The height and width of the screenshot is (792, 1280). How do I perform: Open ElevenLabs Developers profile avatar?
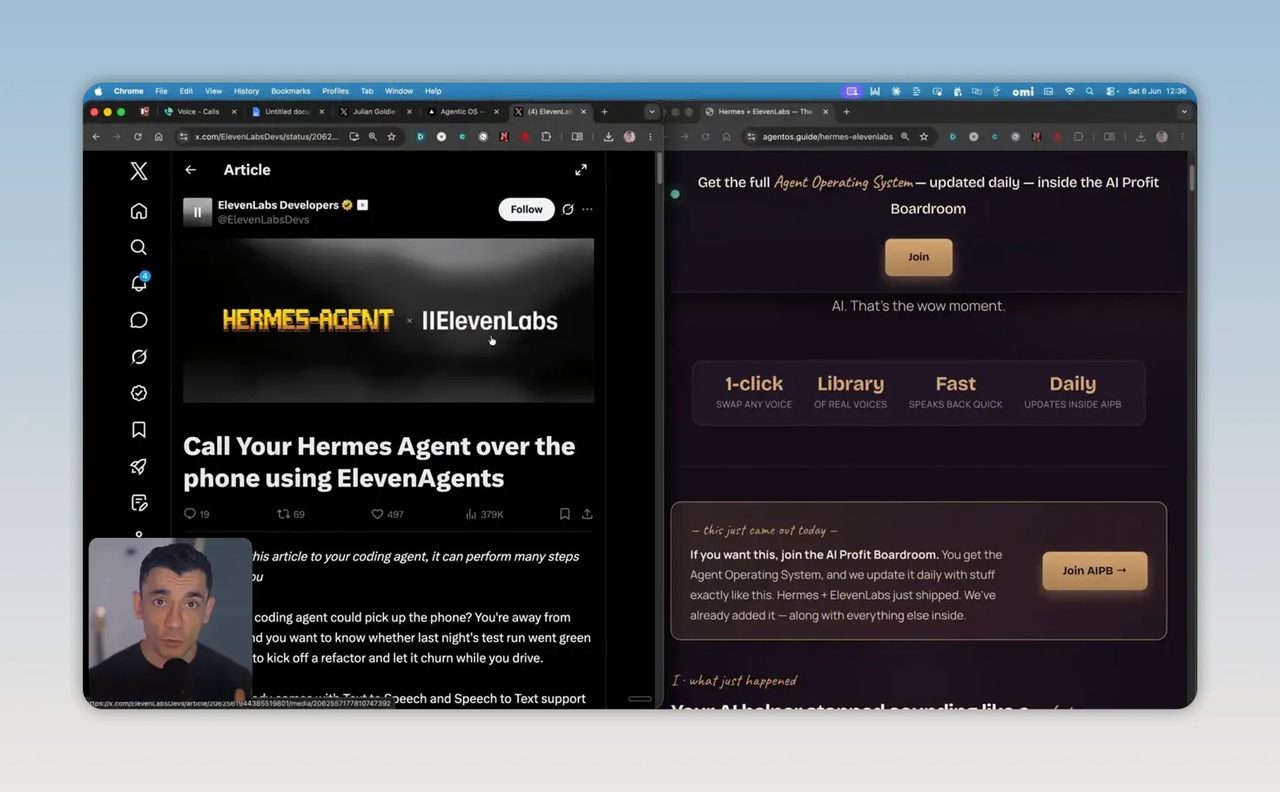coord(197,211)
